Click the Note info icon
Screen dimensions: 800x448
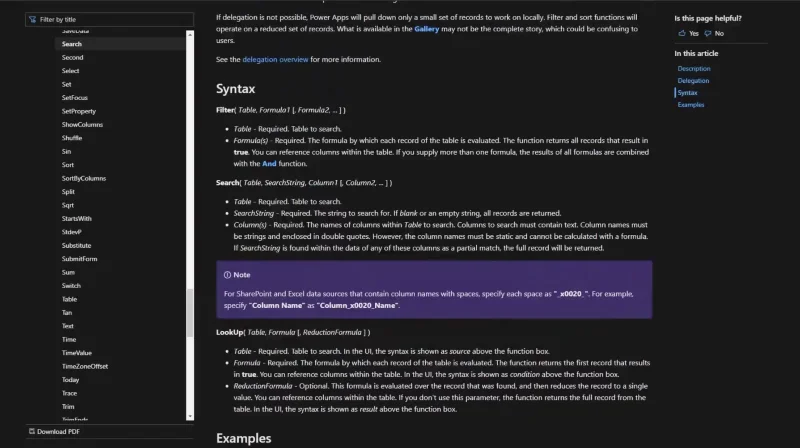pyautogui.click(x=227, y=275)
